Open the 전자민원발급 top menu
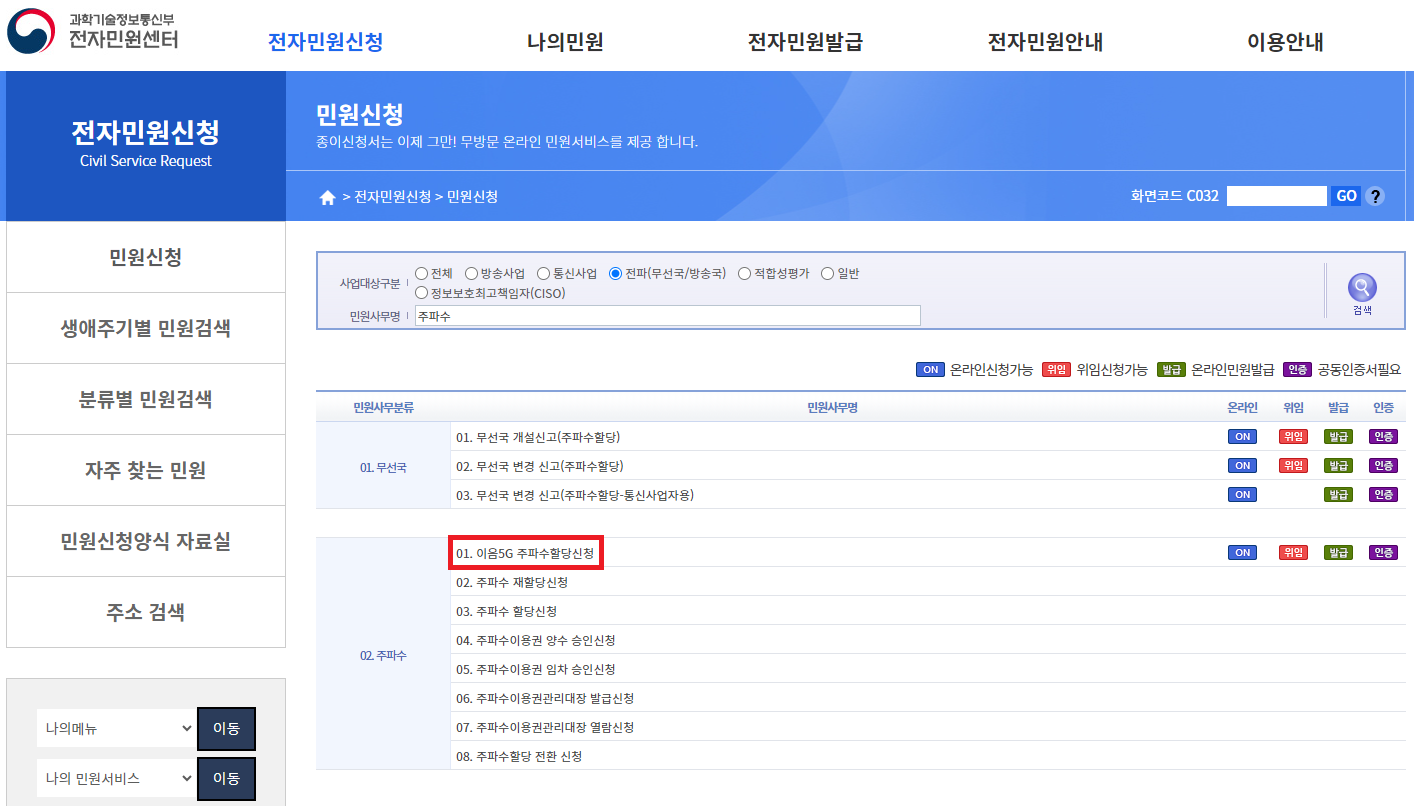Image resolution: width=1414 pixels, height=806 pixels. coord(805,42)
